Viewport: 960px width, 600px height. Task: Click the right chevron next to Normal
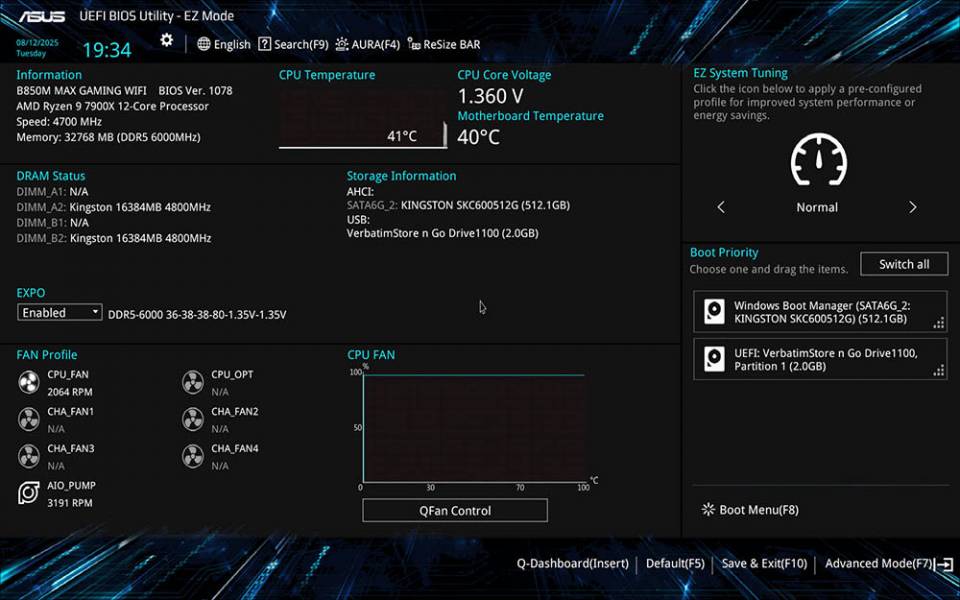[912, 207]
